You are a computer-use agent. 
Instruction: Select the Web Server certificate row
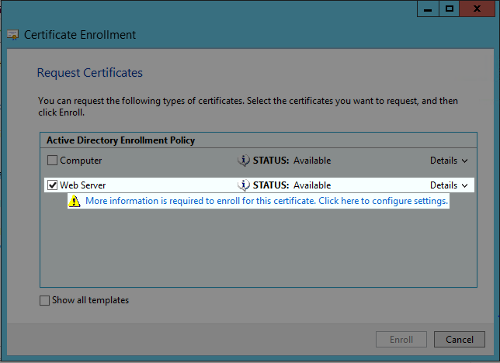click(259, 185)
